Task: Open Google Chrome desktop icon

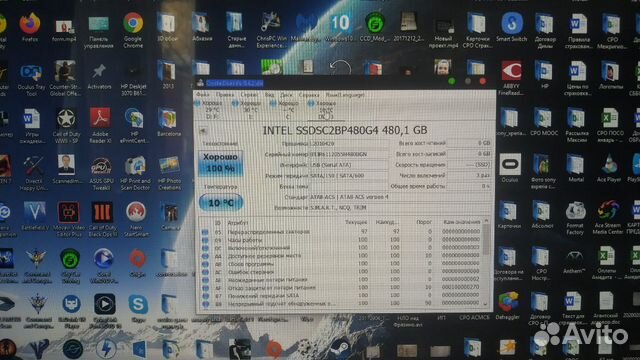Action: [133, 31]
